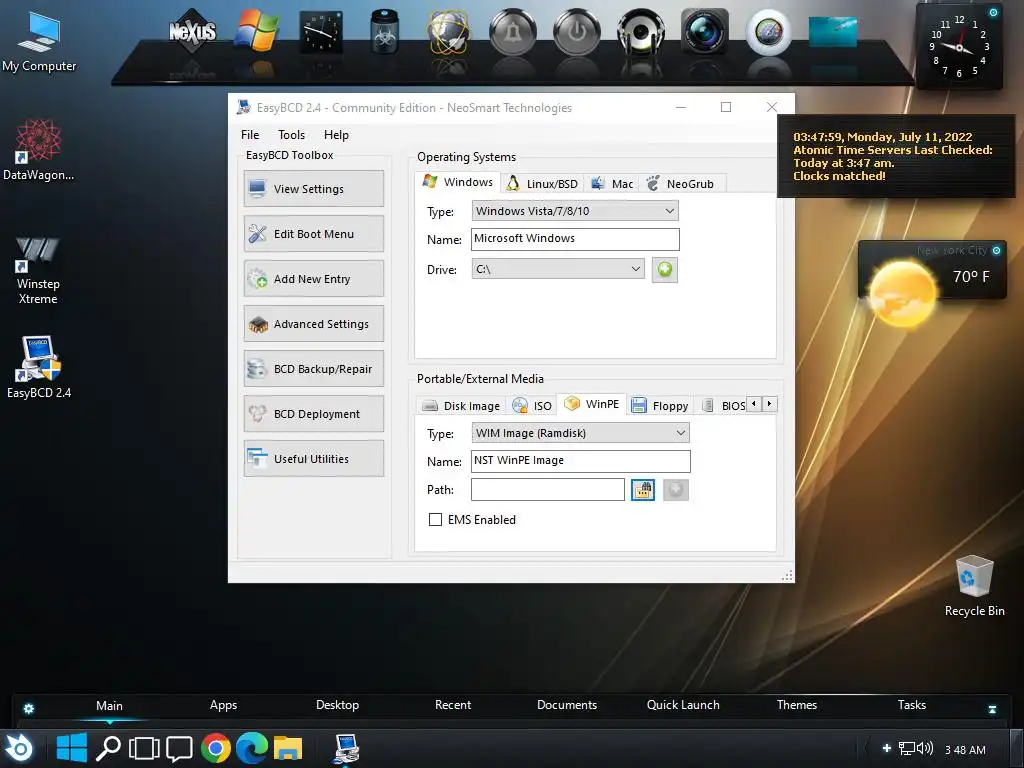1024x768 pixels.
Task: Select the EasyBCD 2.4 desktop shortcut
Action: coord(39,367)
